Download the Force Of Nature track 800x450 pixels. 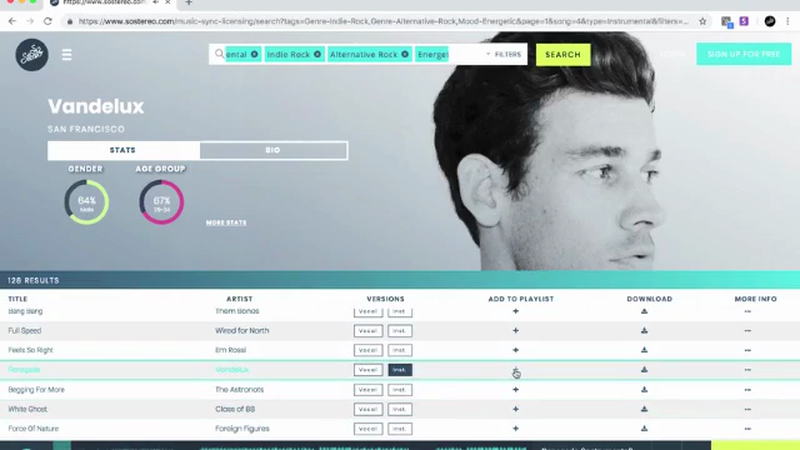pyautogui.click(x=644, y=429)
